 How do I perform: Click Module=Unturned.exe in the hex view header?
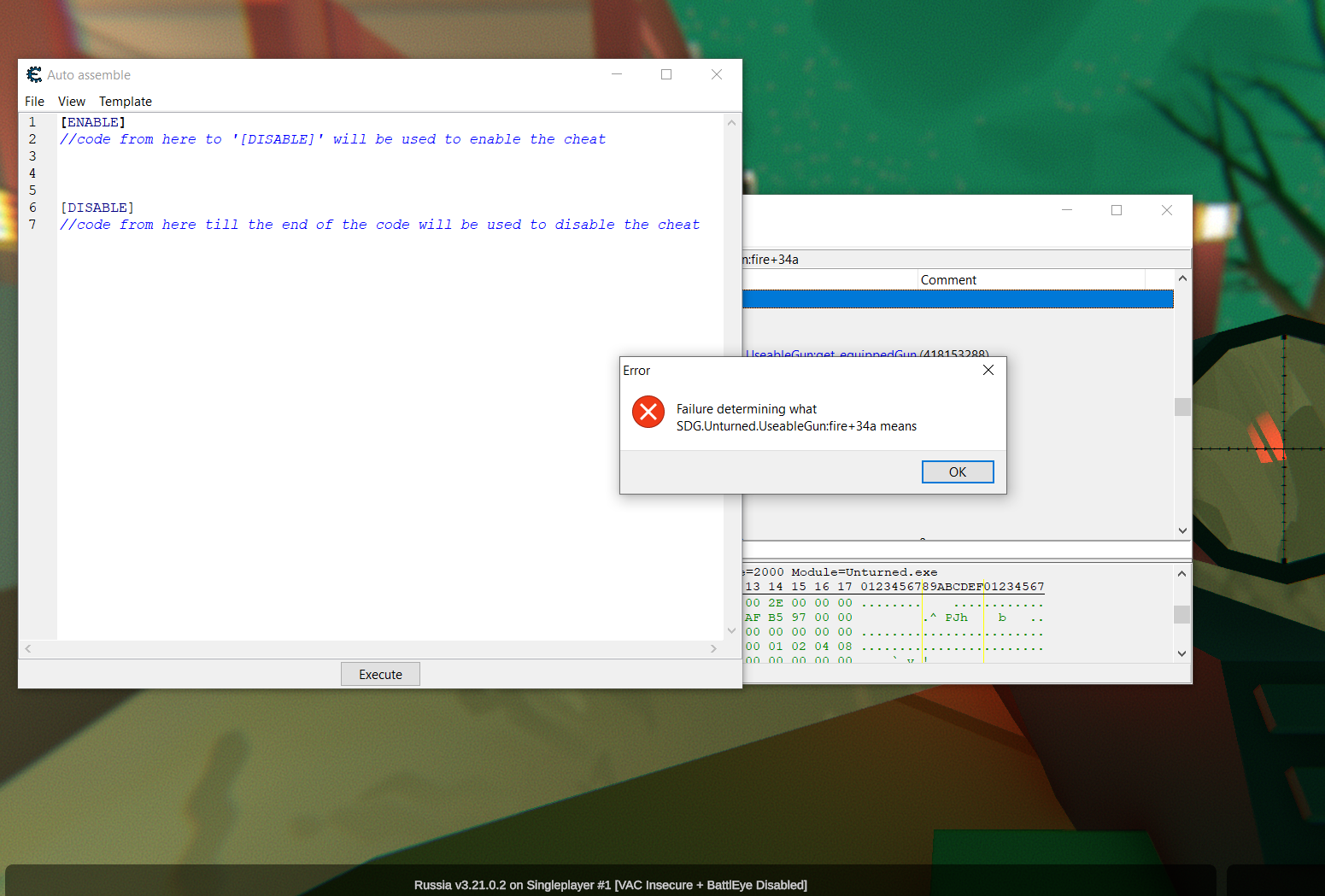pos(865,571)
